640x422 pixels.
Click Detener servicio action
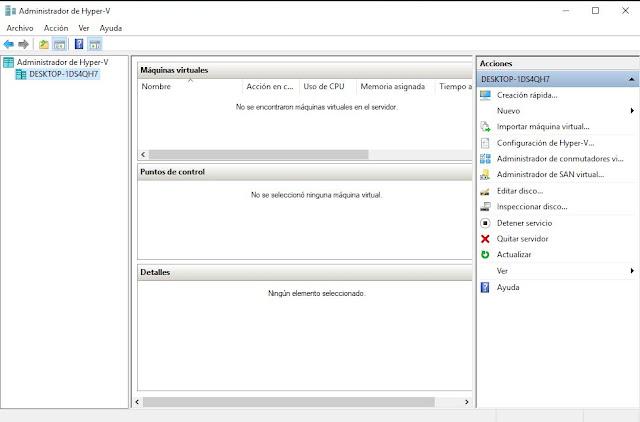(x=524, y=223)
